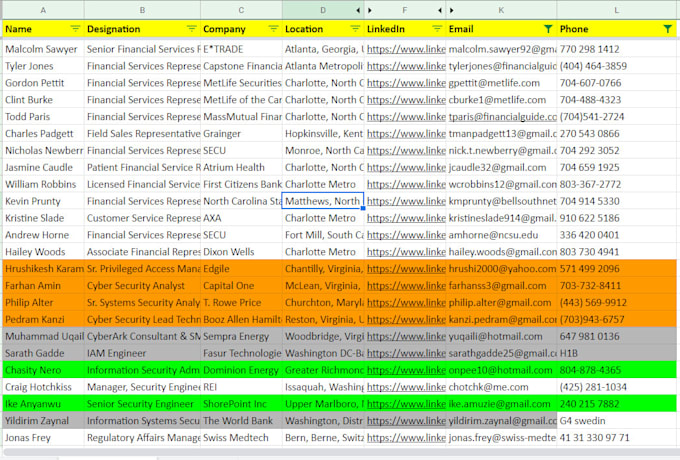Image resolution: width=680 pixels, height=460 pixels.
Task: Select the Matthews, North location cell
Action: 323,201
